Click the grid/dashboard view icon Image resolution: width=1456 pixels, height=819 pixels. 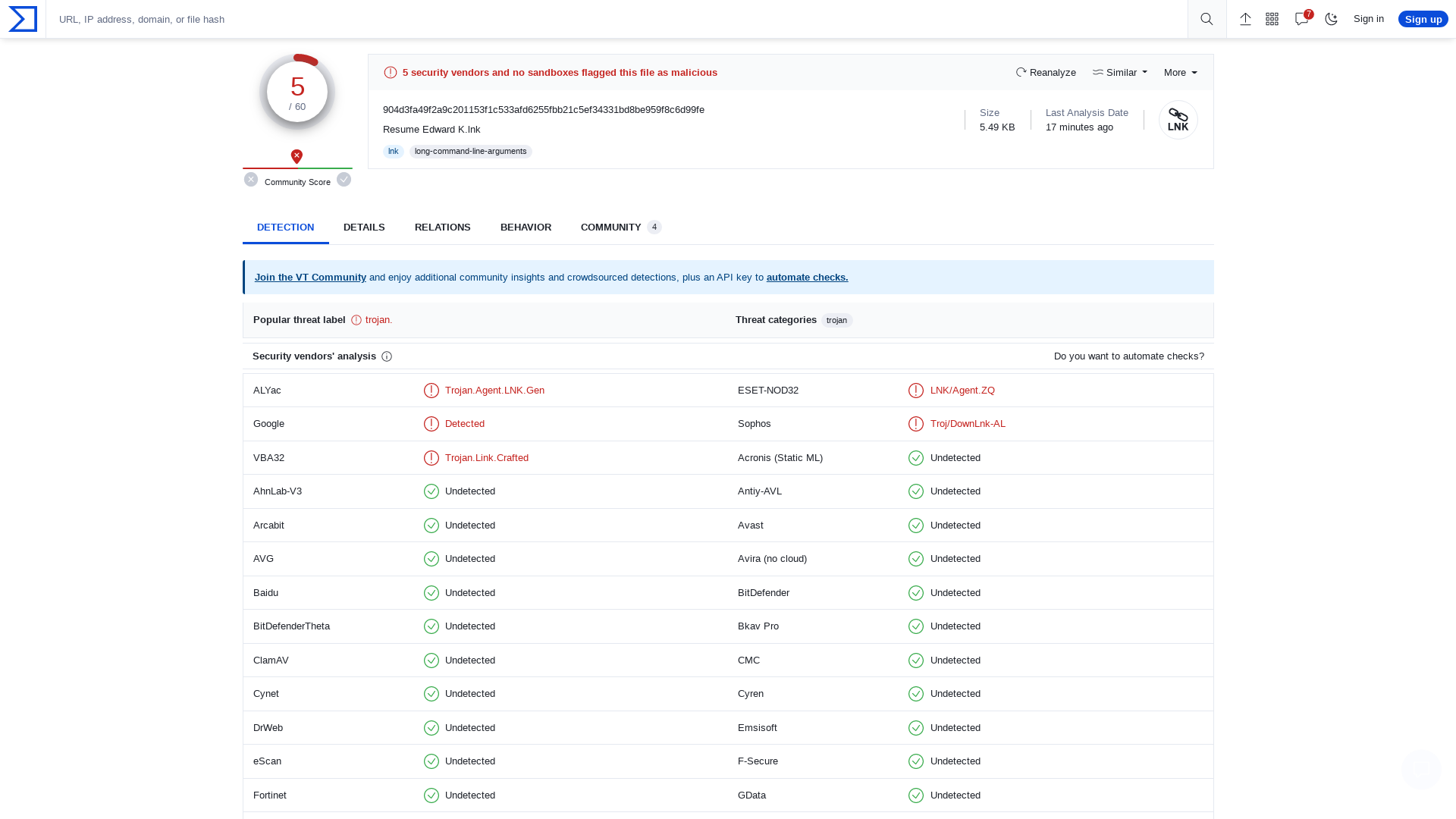click(x=1272, y=19)
